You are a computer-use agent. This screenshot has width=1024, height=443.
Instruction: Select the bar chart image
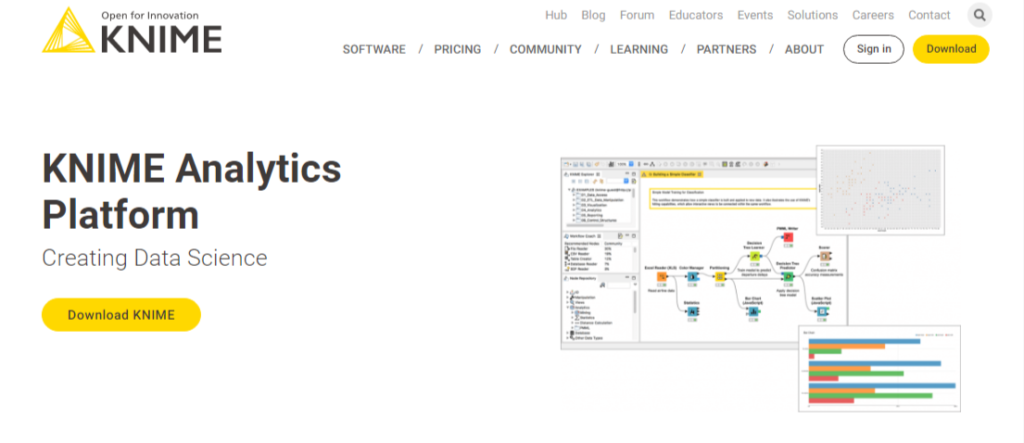(x=880, y=369)
